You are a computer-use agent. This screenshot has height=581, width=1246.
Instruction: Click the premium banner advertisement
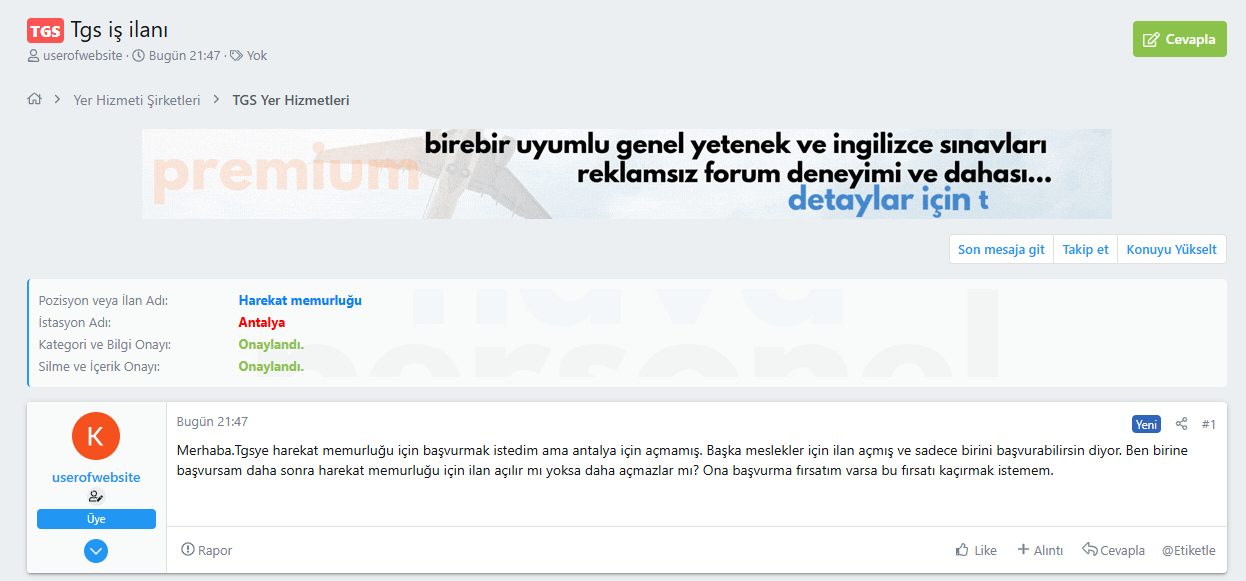point(627,174)
